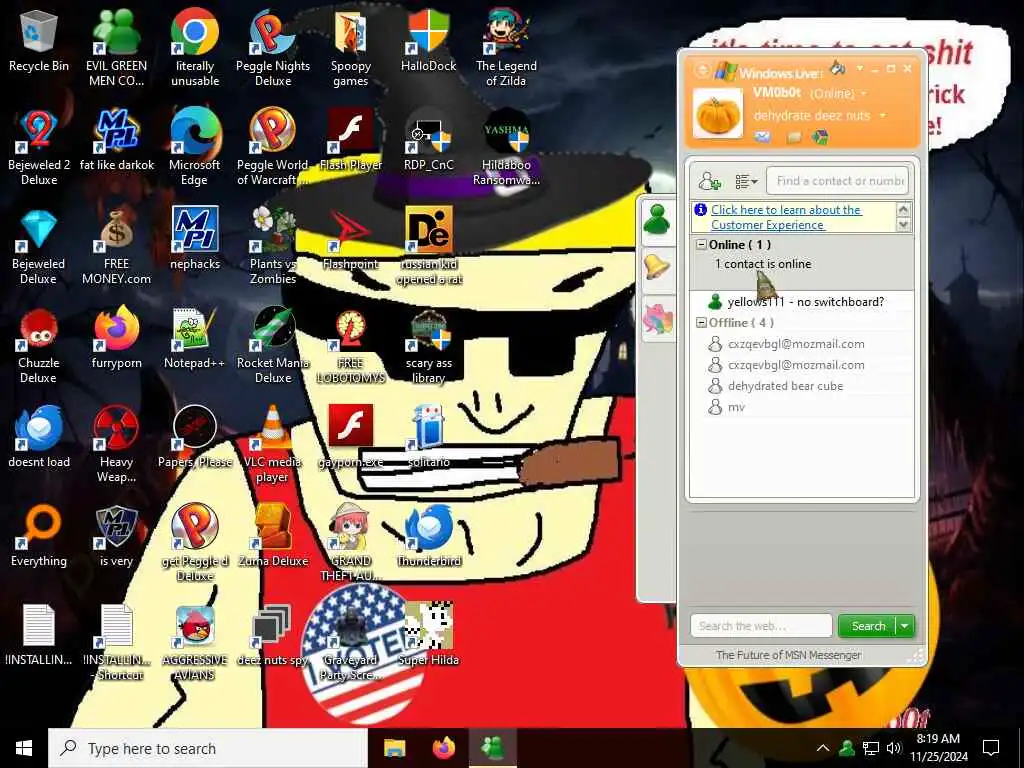Open the Windows Start button
This screenshot has width=1024, height=768.
coord(24,748)
